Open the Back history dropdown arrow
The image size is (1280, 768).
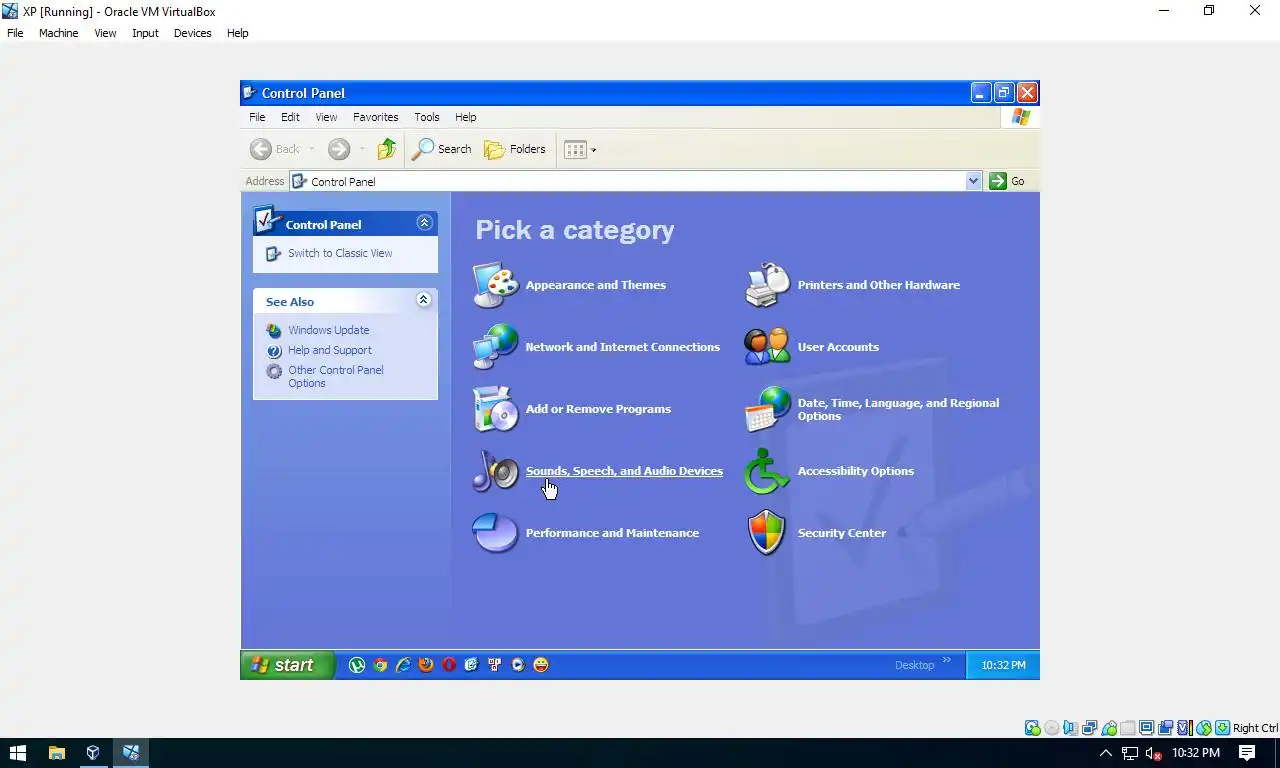[x=311, y=150]
